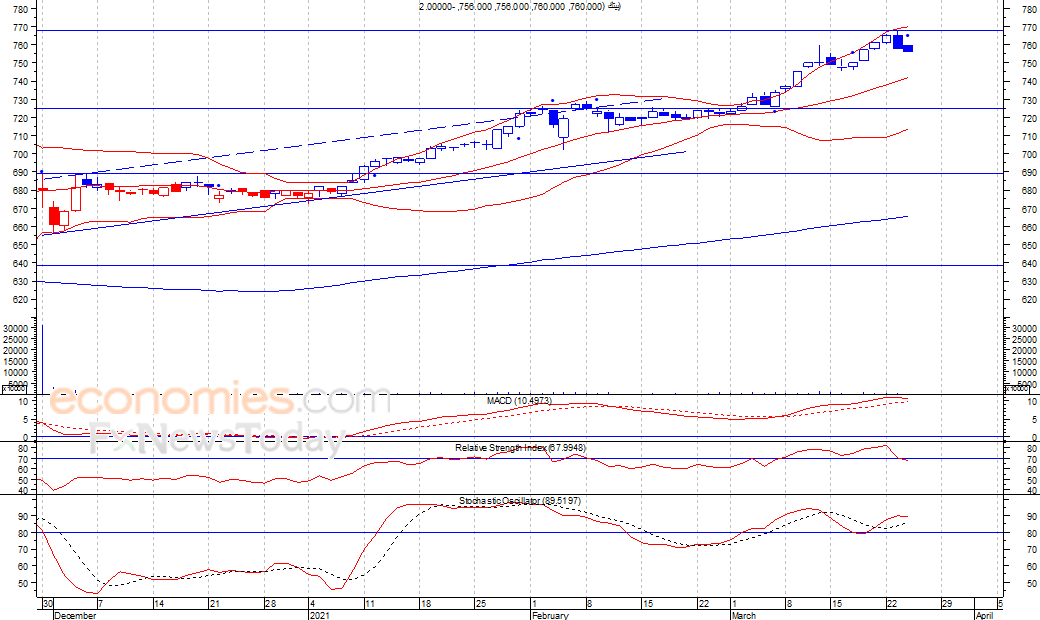Click the 5 value on left MACD axis
The height and width of the screenshot is (620, 1040).
(25, 420)
